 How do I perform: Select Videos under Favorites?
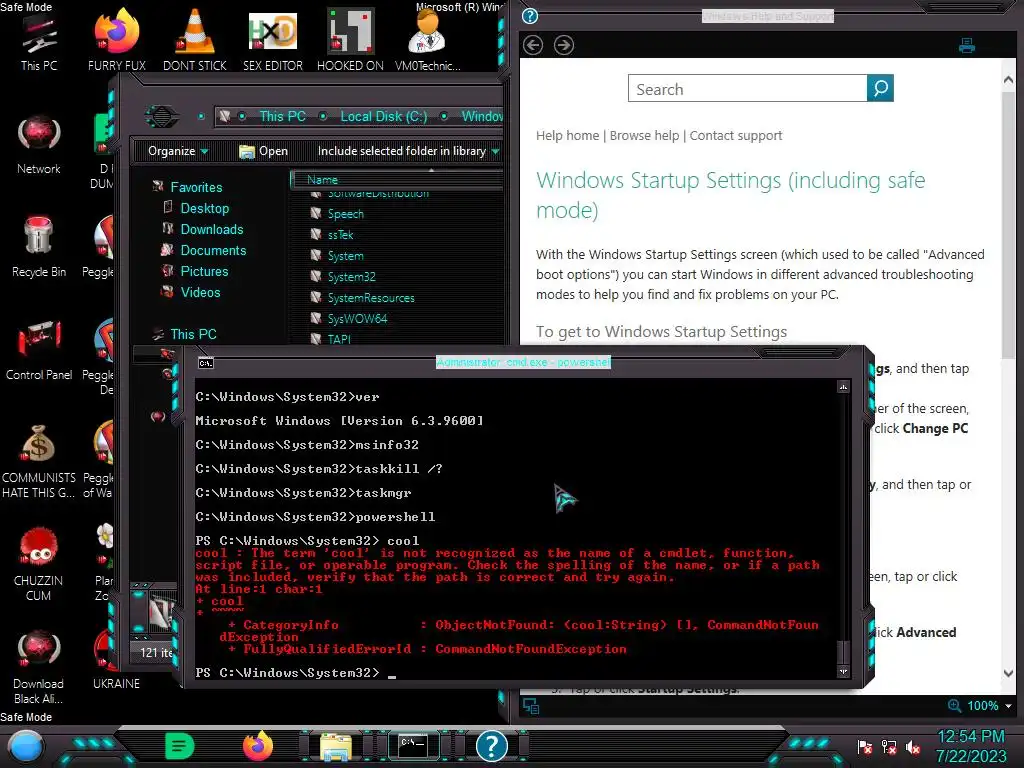pyautogui.click(x=200, y=292)
